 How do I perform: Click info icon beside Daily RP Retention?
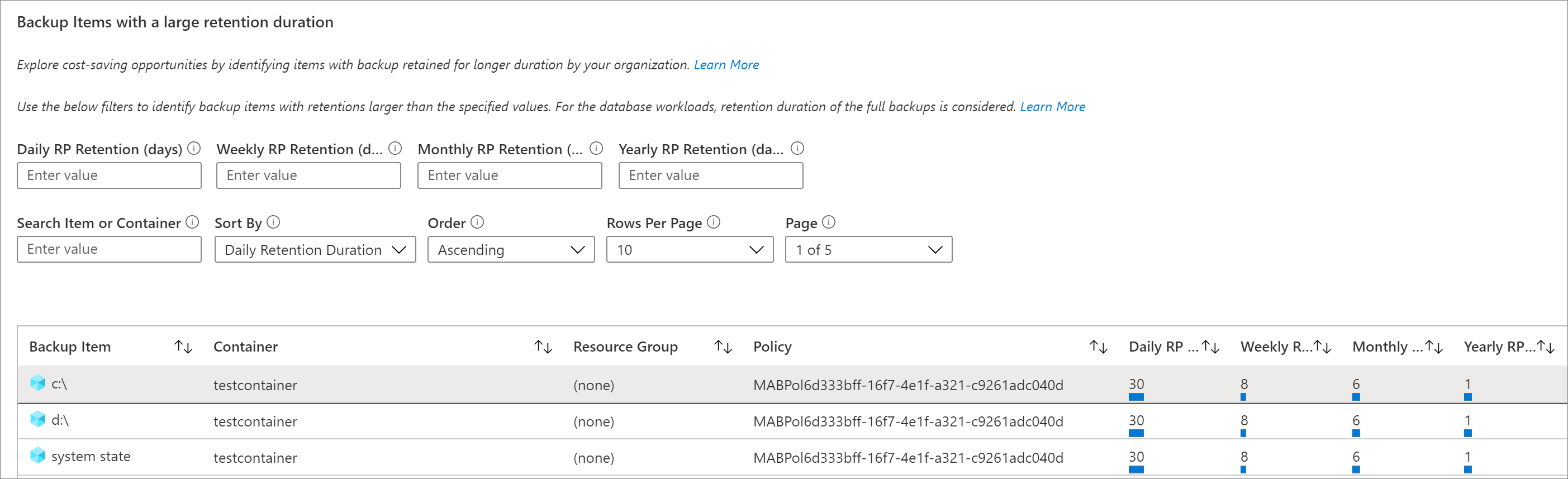pyautogui.click(x=194, y=149)
